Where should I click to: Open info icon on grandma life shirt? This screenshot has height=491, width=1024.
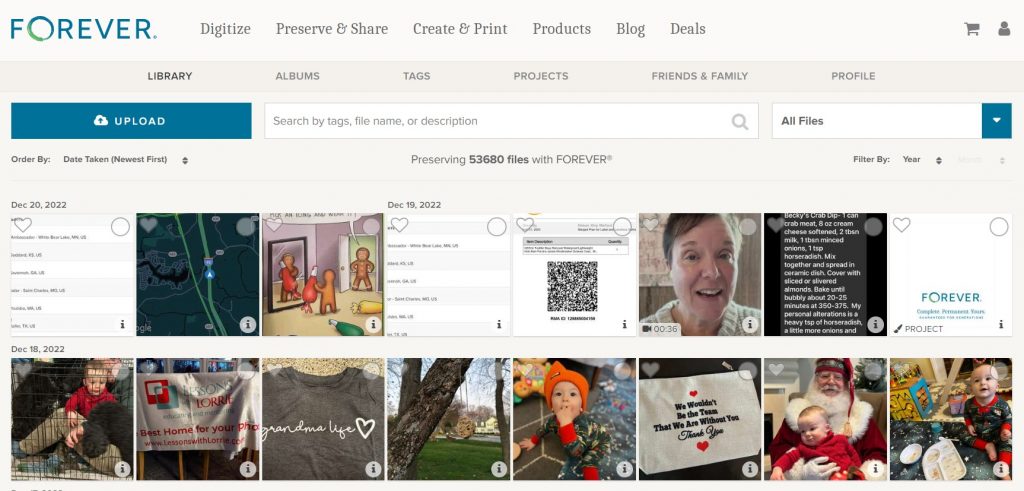[x=374, y=468]
